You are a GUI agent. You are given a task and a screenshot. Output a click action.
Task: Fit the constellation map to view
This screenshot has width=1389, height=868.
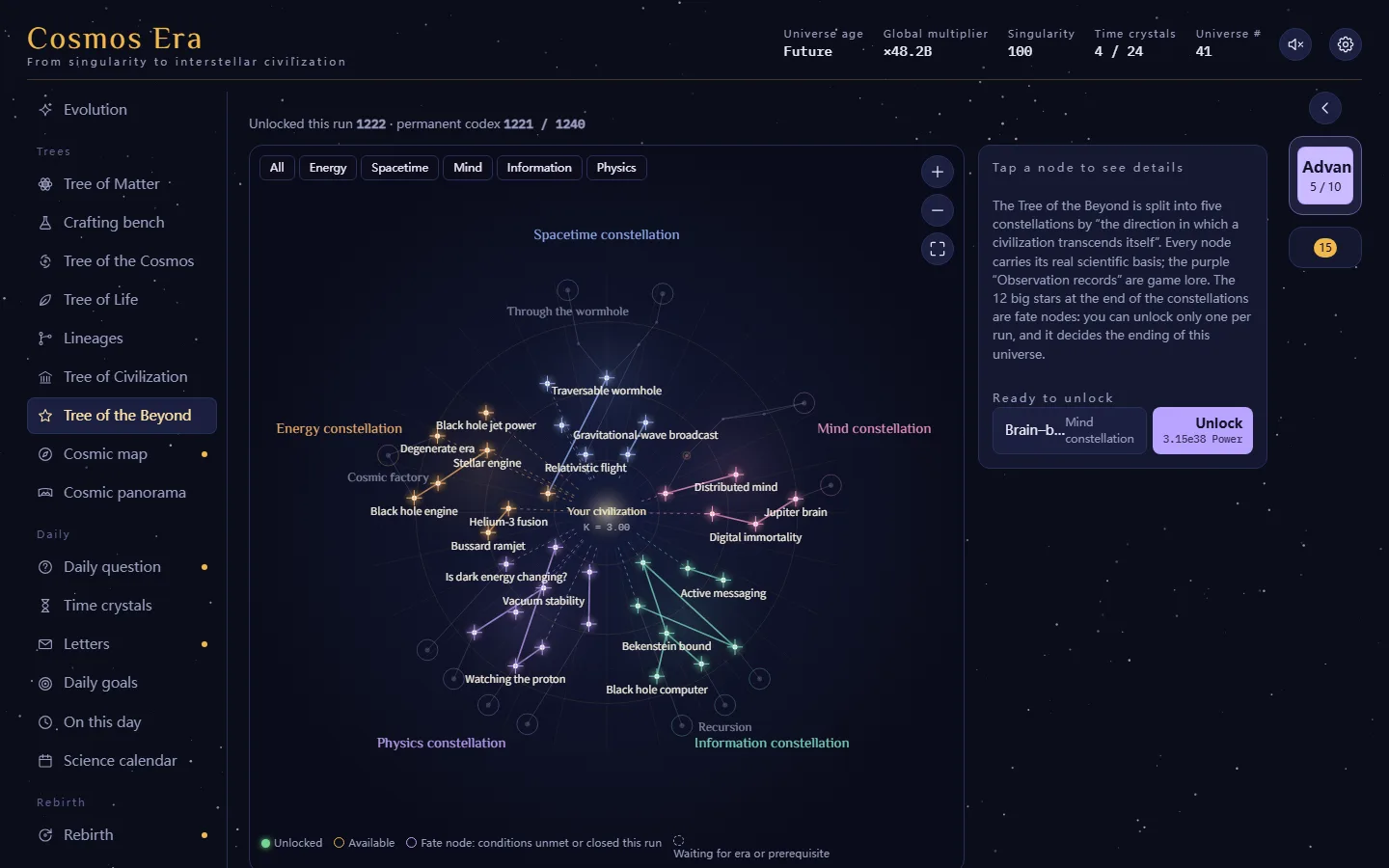click(938, 249)
